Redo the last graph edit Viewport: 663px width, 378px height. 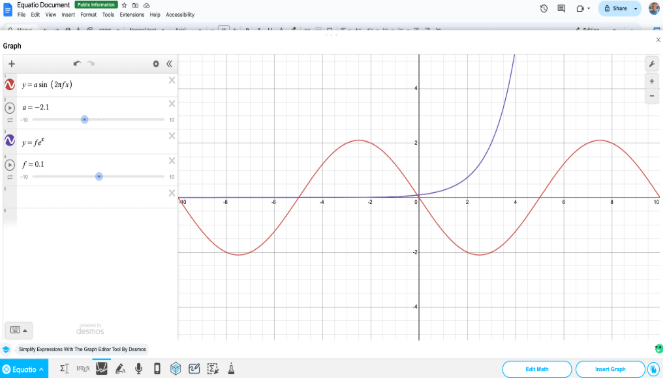tap(90, 63)
